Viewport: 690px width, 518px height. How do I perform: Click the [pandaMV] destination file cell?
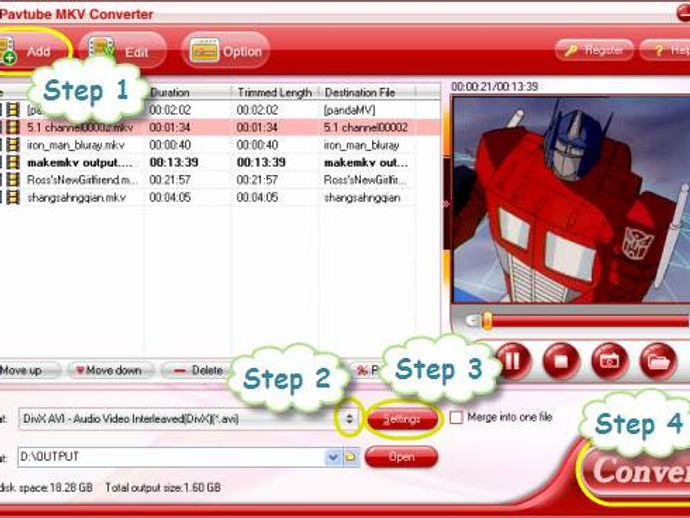pos(350,110)
